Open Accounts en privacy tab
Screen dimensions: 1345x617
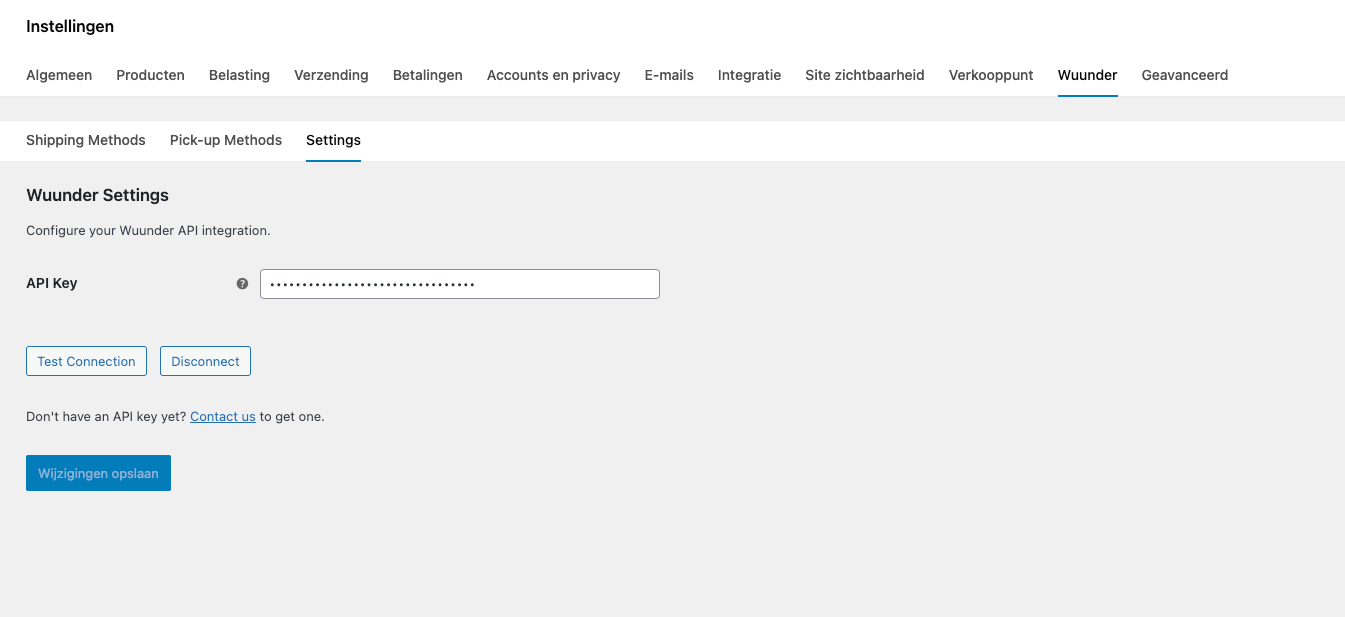click(x=553, y=75)
